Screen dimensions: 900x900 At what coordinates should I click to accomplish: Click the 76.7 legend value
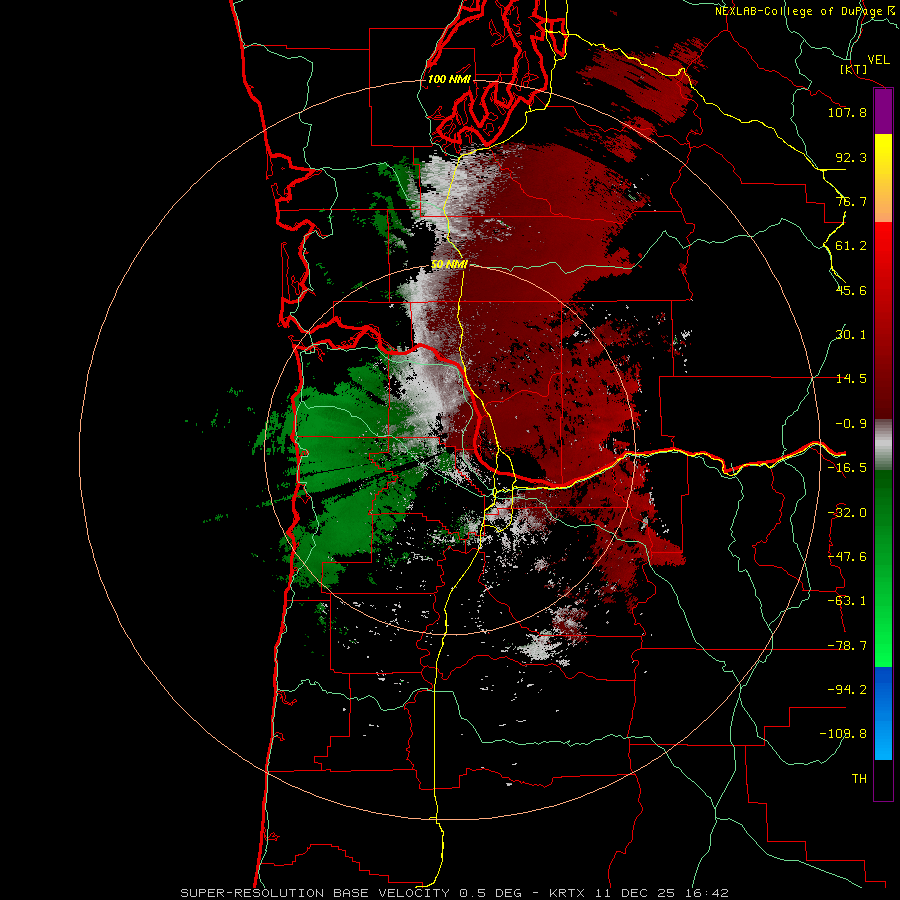pyautogui.click(x=851, y=201)
